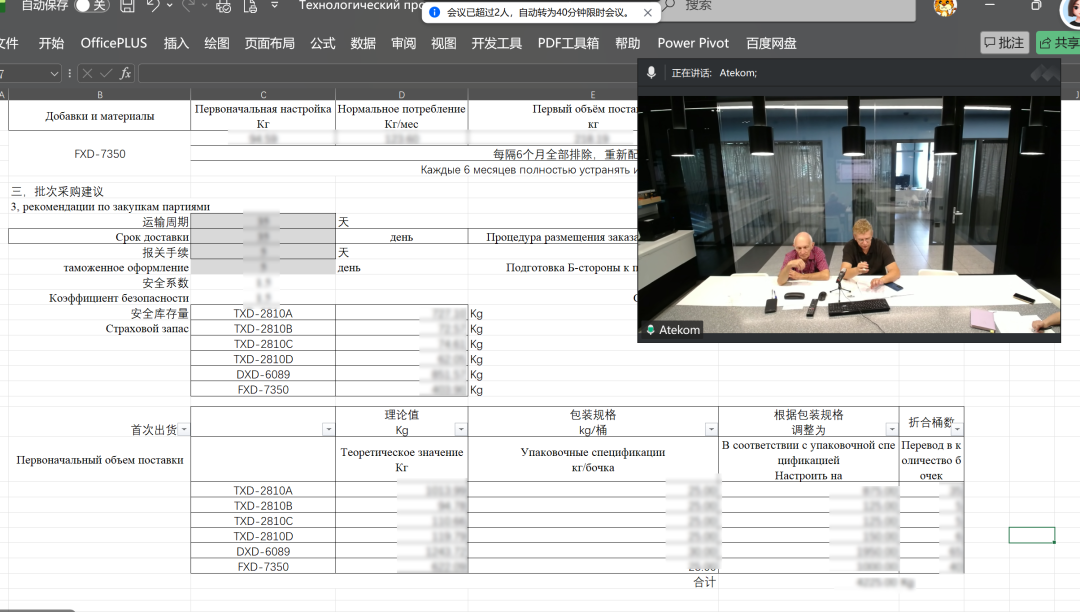Open the 百度网盘 ribbon tab
The width and height of the screenshot is (1080, 612).
pos(771,43)
